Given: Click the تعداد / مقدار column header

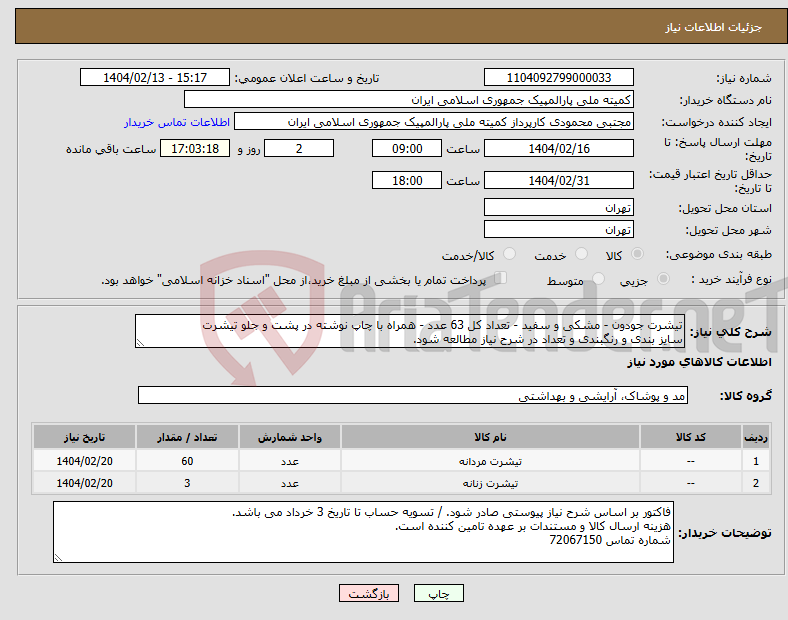Looking at the screenshot, I should [187, 437].
